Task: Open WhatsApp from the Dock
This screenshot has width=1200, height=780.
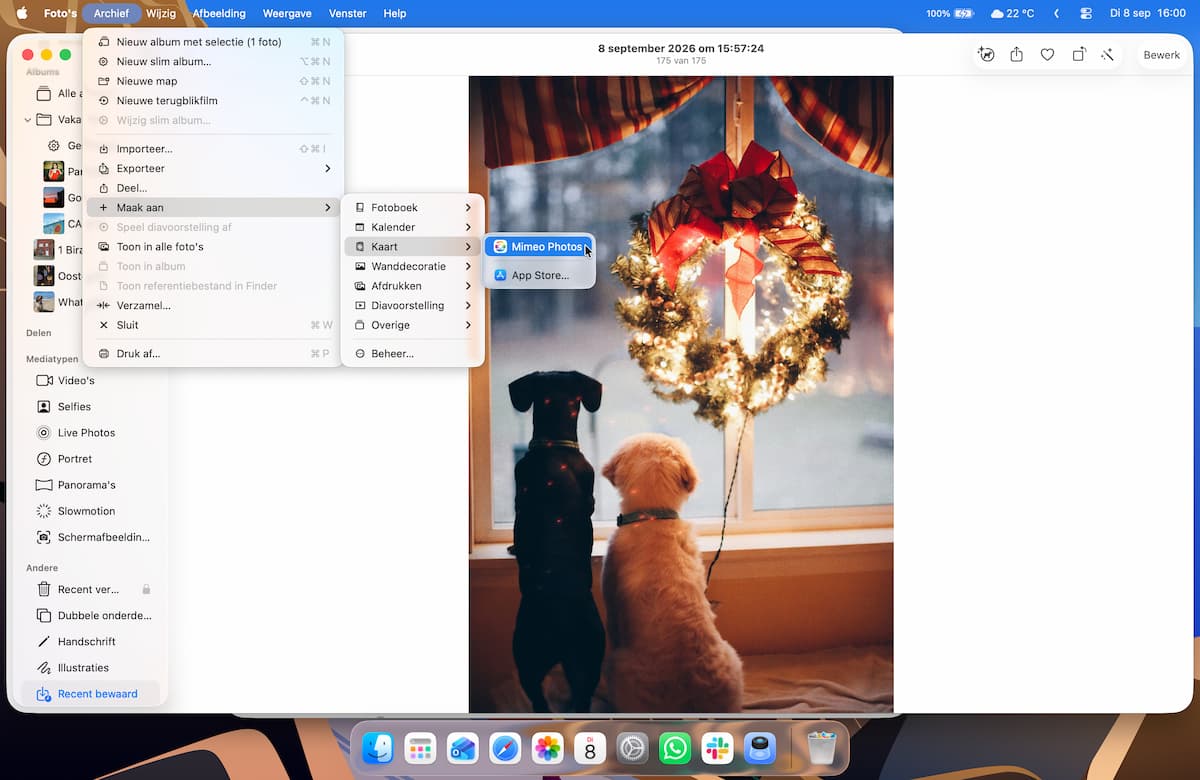Action: pyautogui.click(x=675, y=747)
